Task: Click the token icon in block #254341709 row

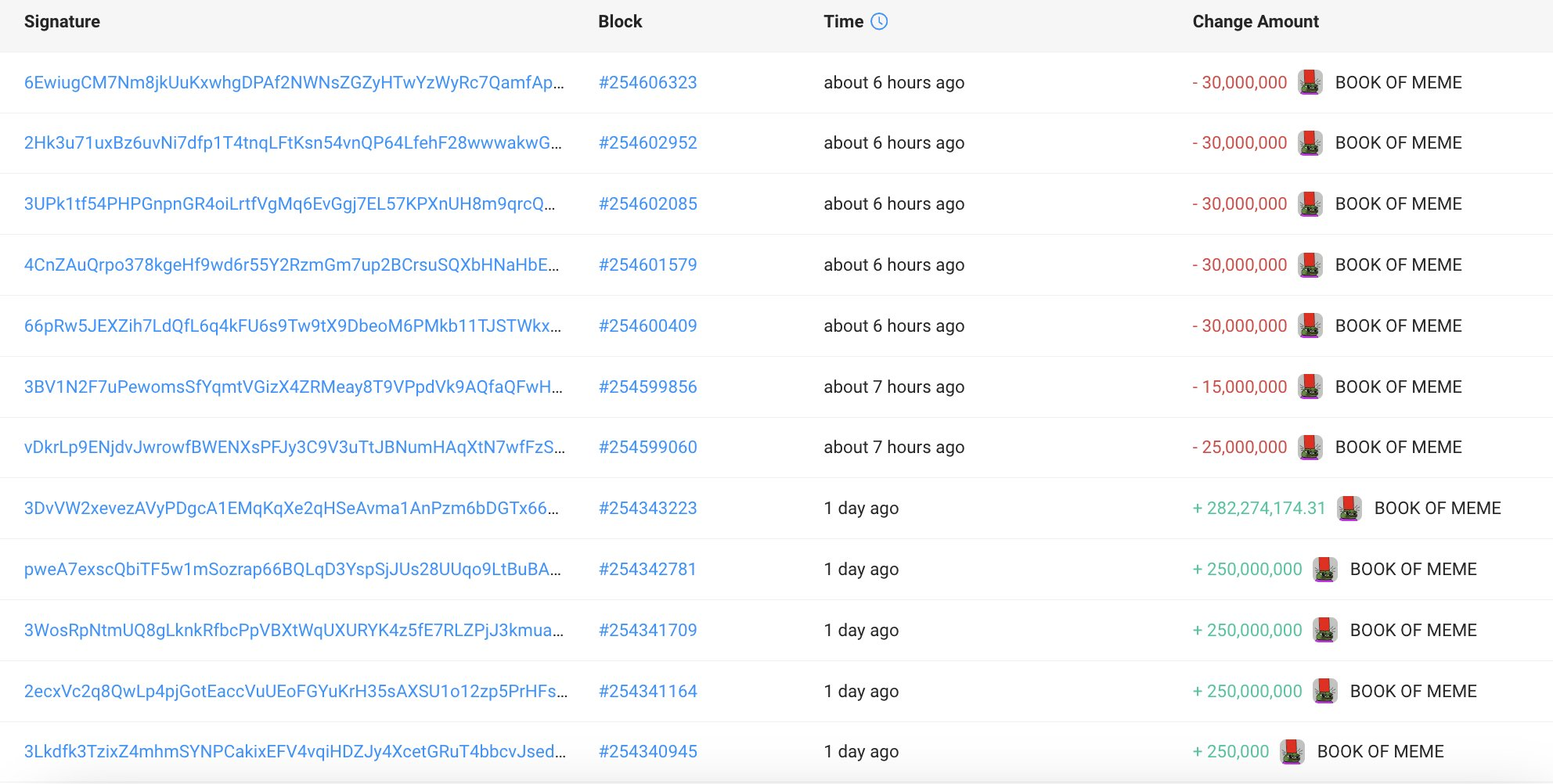Action: 1325,631
